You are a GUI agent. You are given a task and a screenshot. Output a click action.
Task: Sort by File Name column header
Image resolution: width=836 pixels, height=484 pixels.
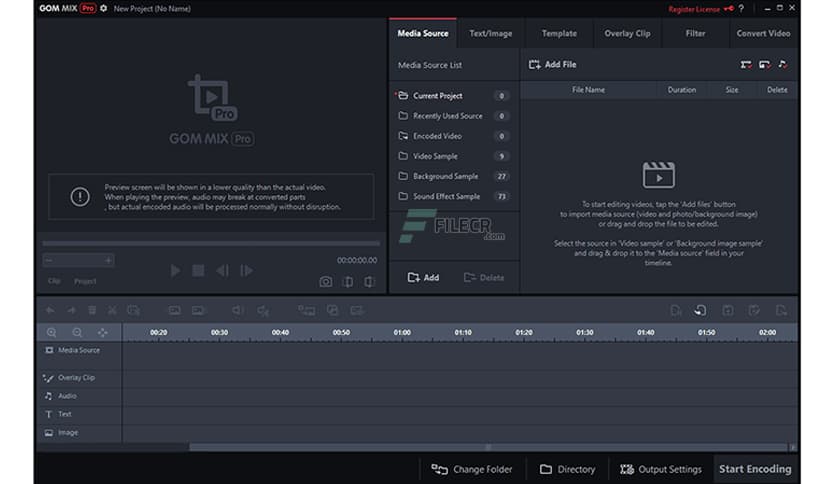(x=588, y=90)
